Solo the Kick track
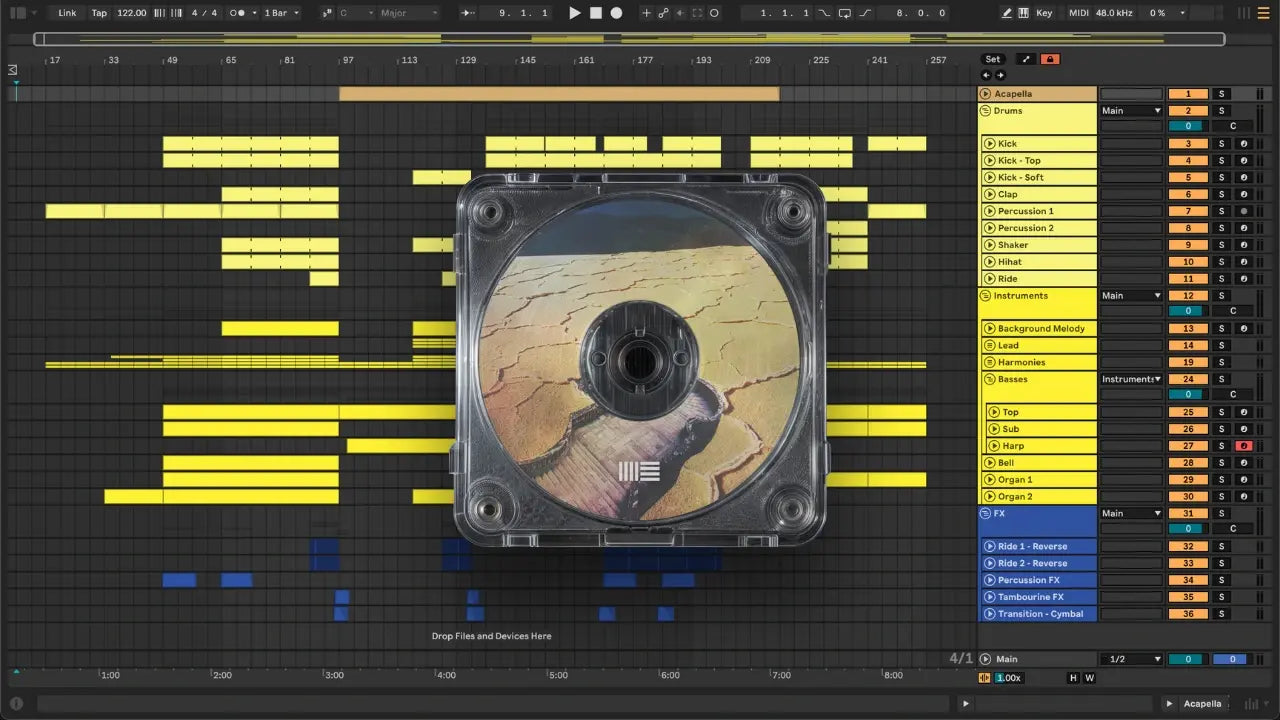The width and height of the screenshot is (1280, 720). tap(1220, 144)
